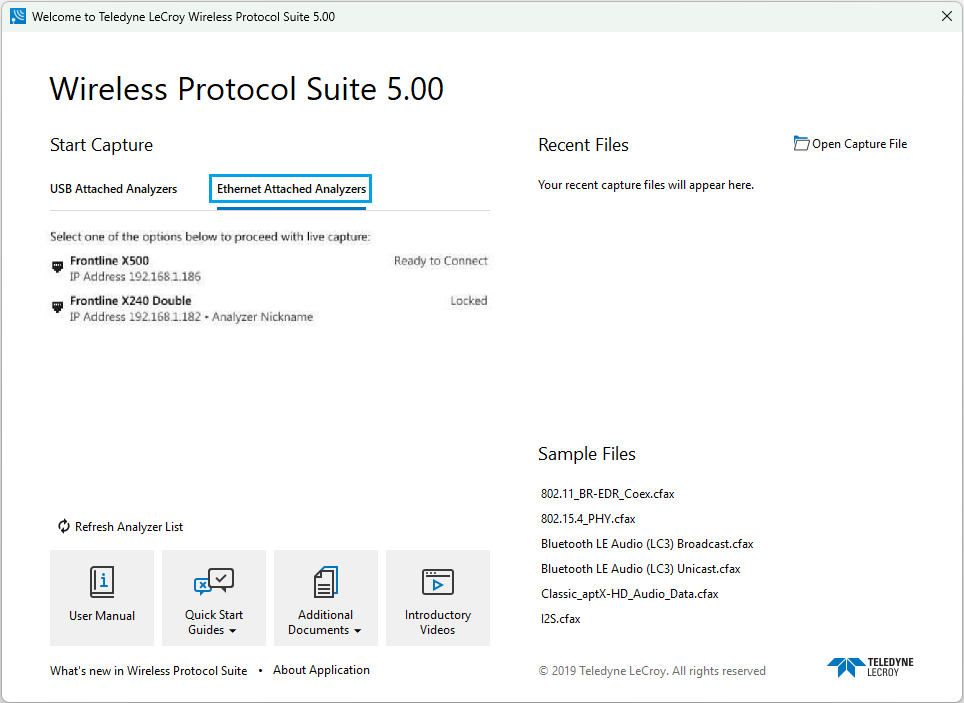Click the Ready to Connect status

click(441, 261)
